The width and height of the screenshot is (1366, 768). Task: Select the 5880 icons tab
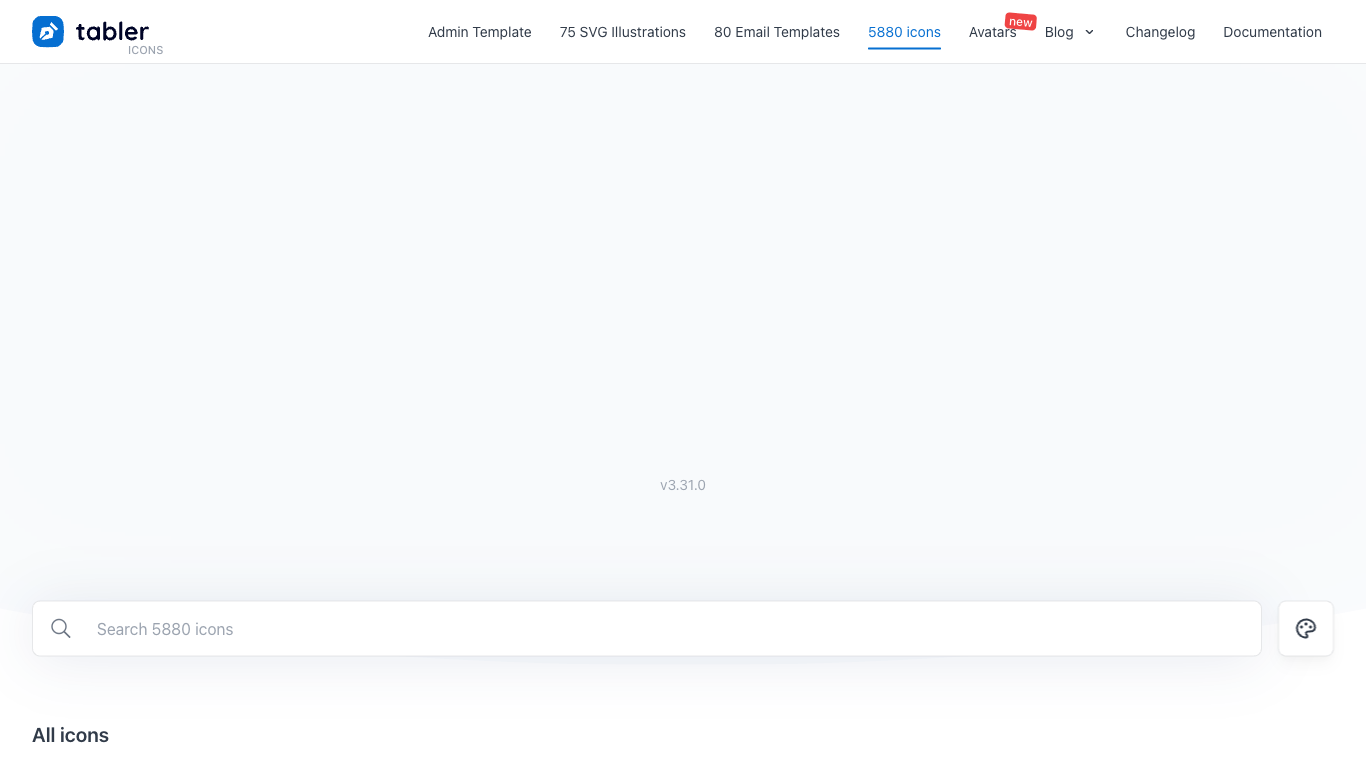904,32
